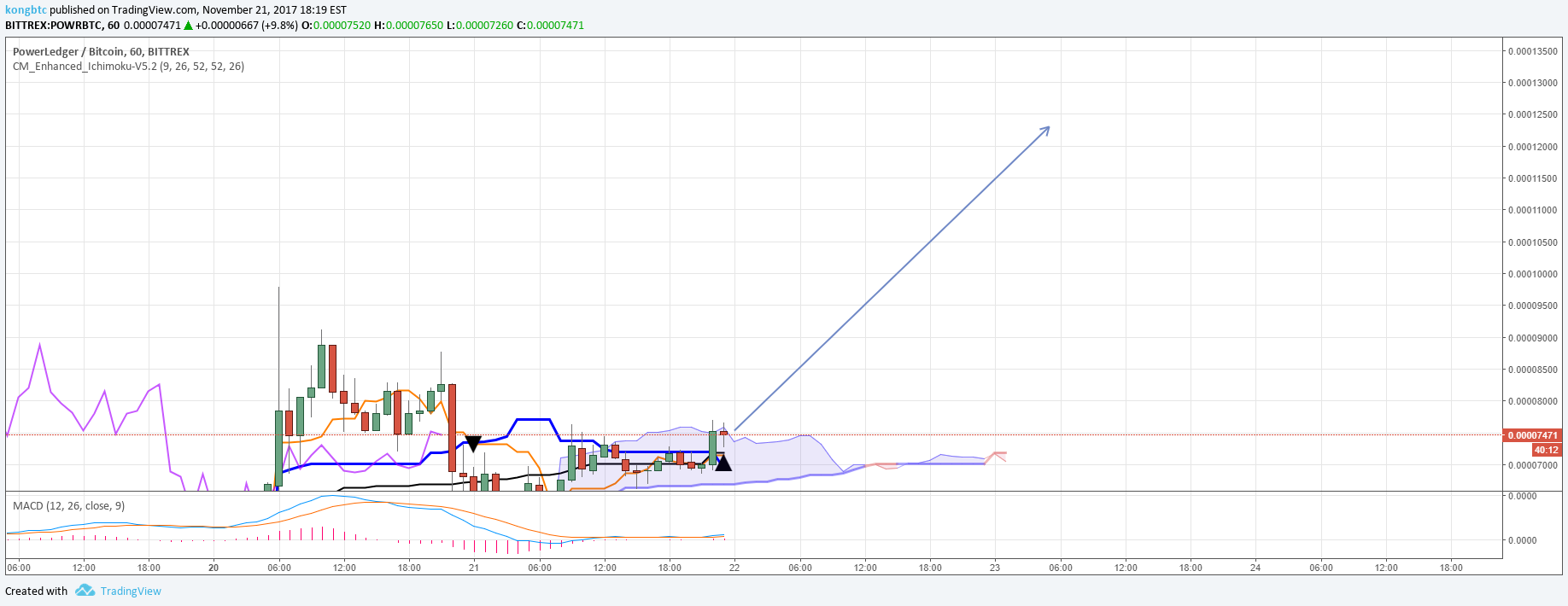Screen dimensions: 1568x606
Task: Open the kongbtc author link
Action: pyautogui.click(x=26, y=10)
